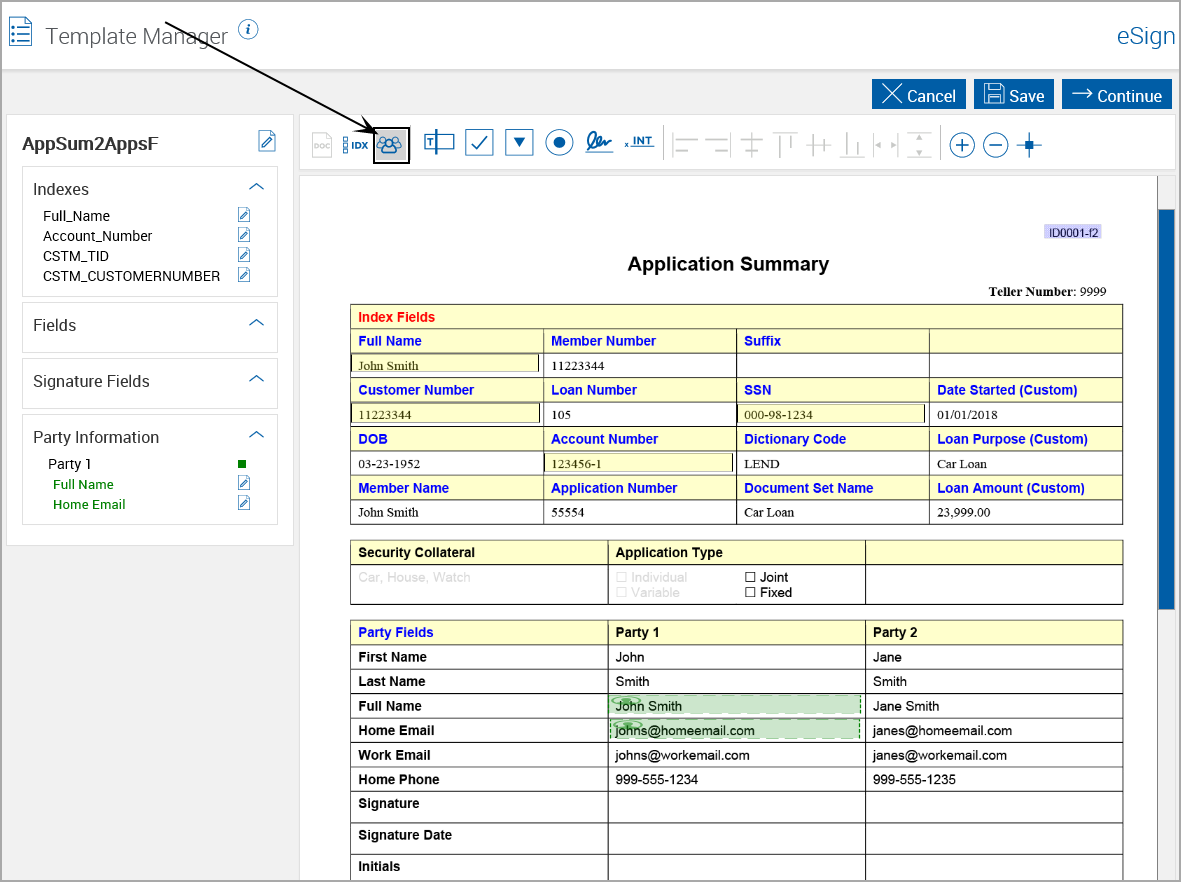Screen dimensions: 1181x882
Task: Click the ID0001-f2 label
Action: (1073, 232)
